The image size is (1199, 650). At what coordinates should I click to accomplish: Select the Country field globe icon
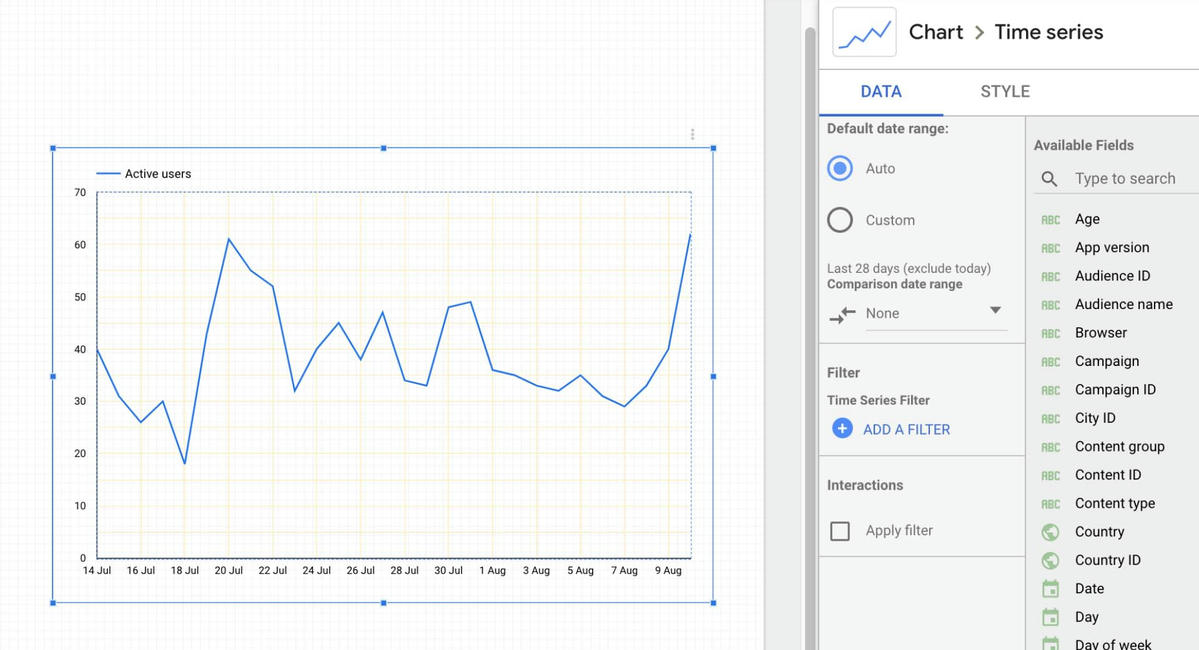[1051, 532]
